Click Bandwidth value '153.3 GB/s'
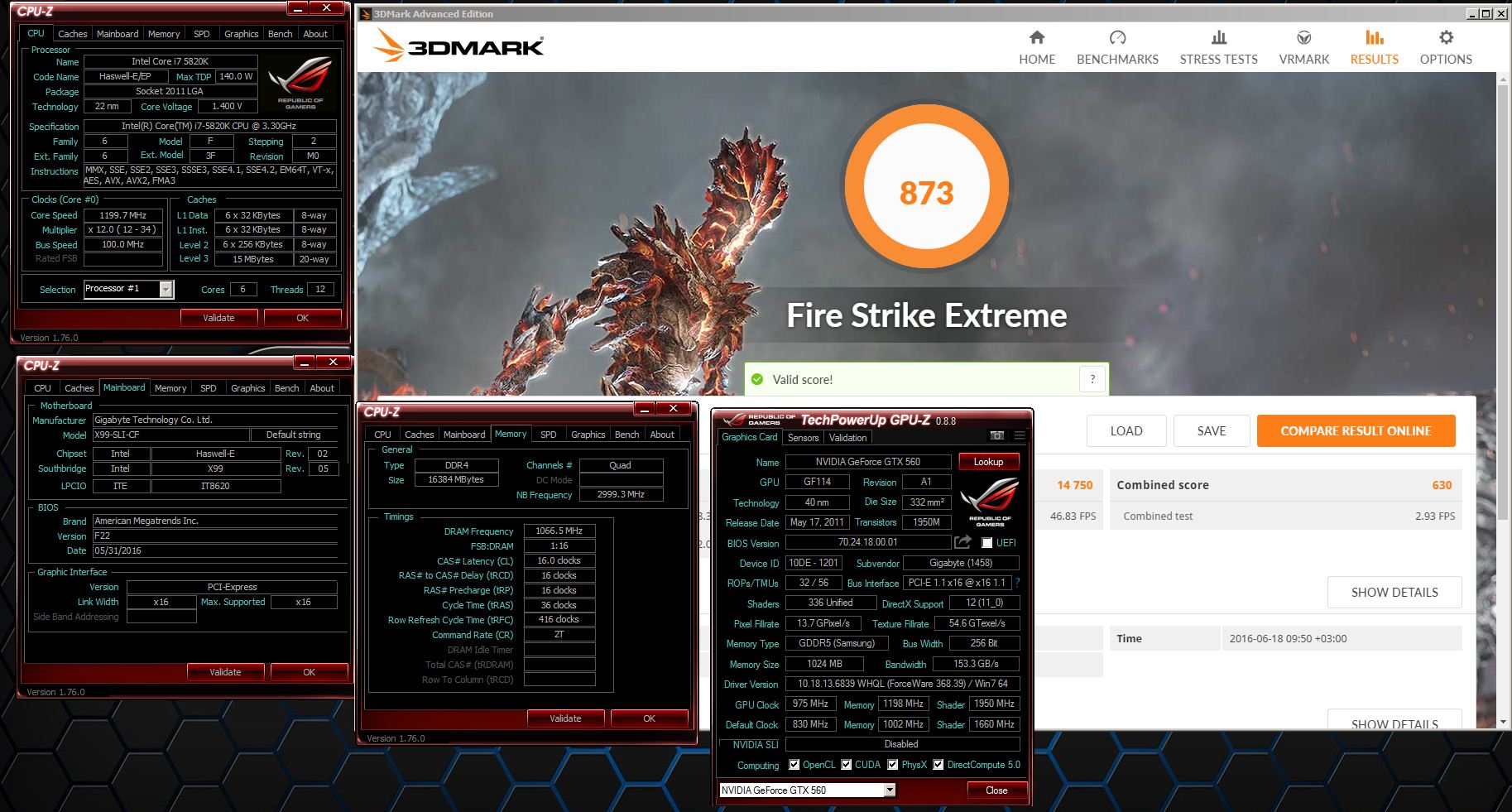Viewport: 1512px width, 812px height. coord(976,664)
